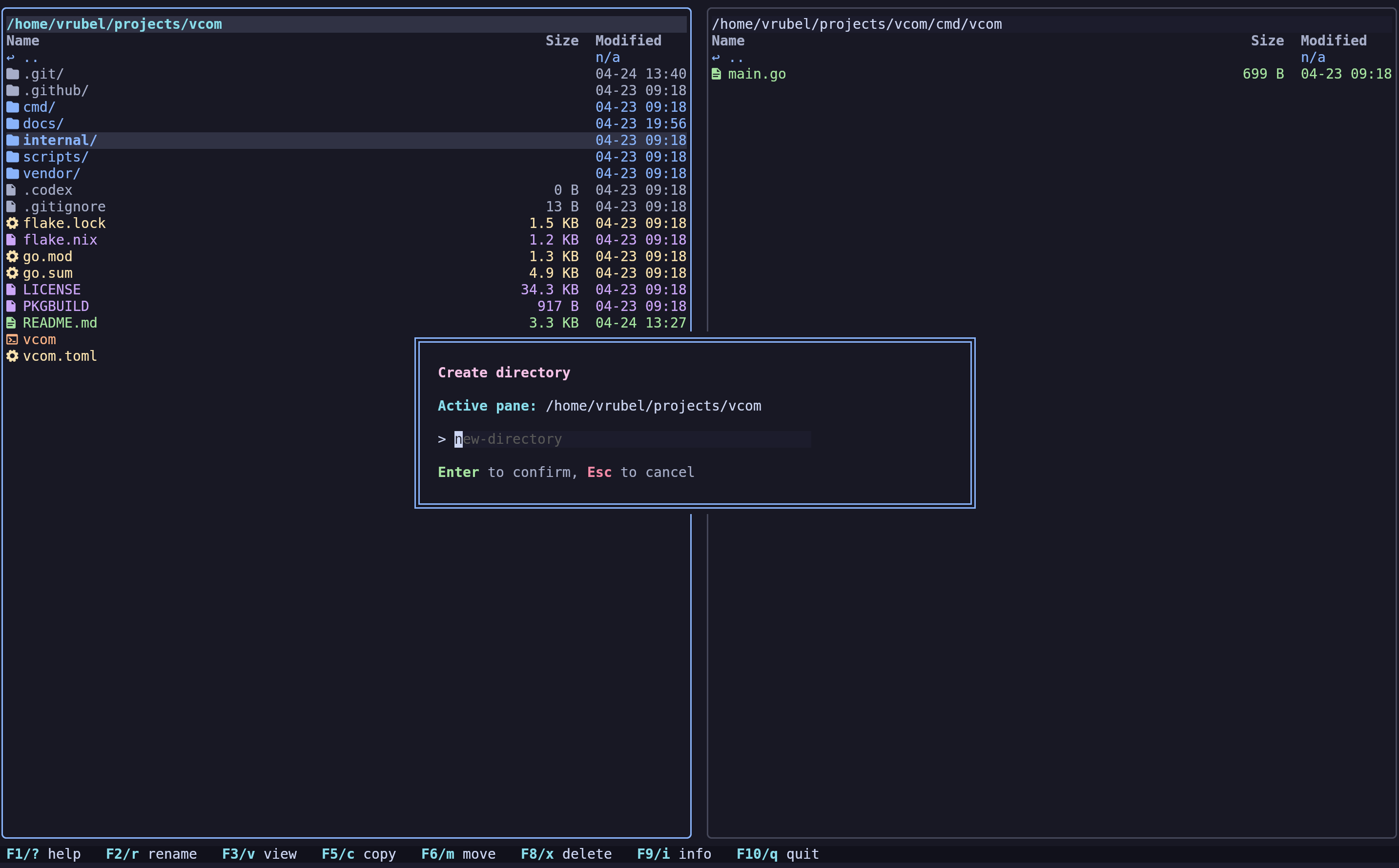Click the Active pane path in dialog

(654, 407)
